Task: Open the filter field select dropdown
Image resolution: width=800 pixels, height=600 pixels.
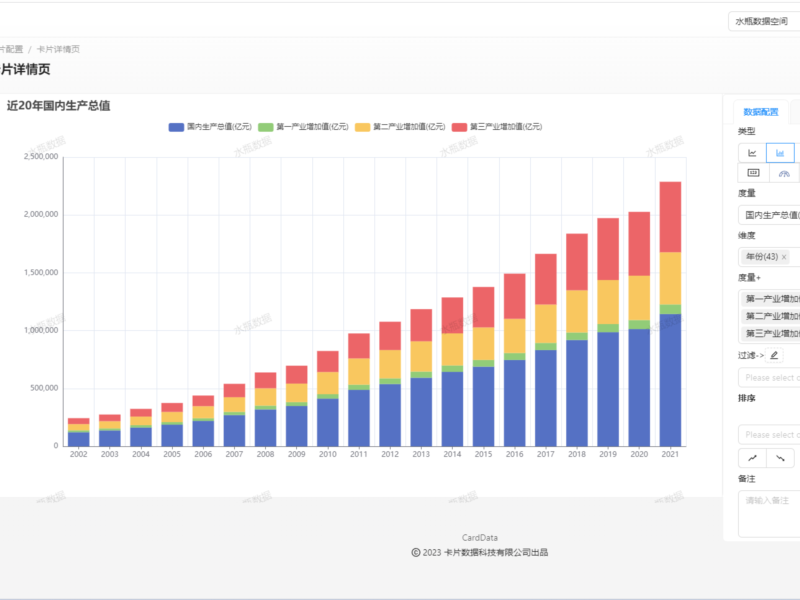Action: pyautogui.click(x=768, y=378)
